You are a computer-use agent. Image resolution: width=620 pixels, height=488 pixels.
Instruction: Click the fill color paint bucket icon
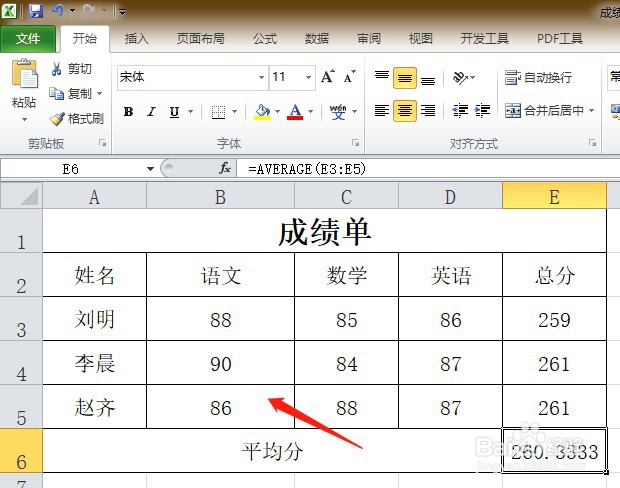262,112
